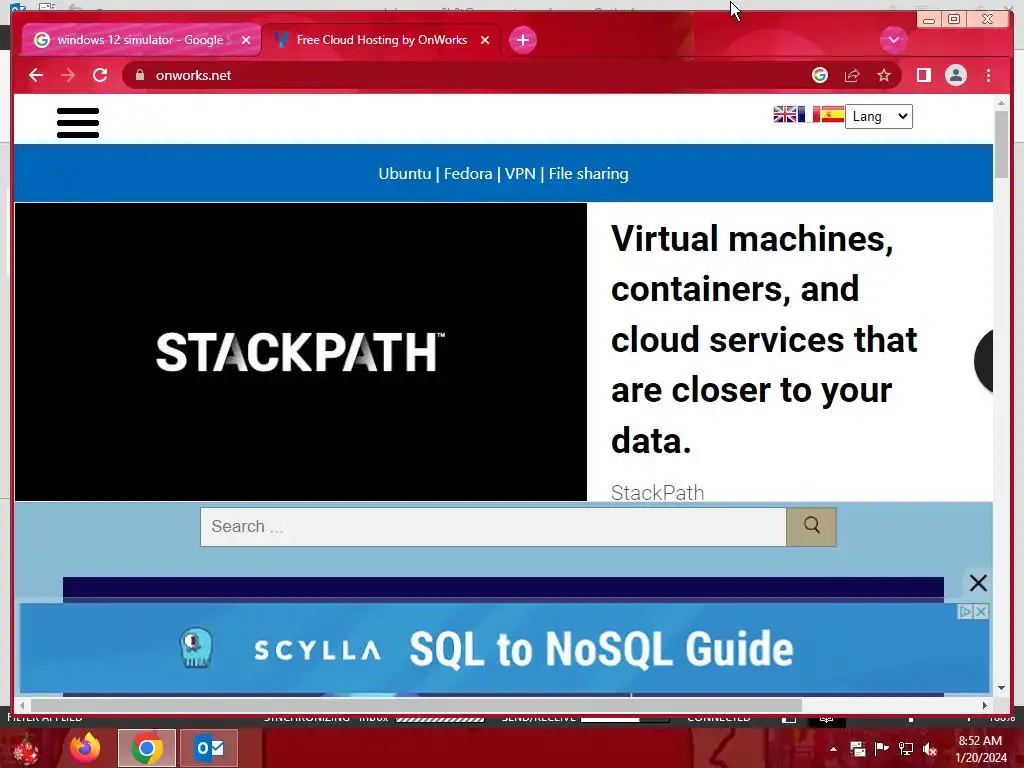Open the hamburger menu on OnWorks
This screenshot has width=1024, height=768.
coord(78,123)
